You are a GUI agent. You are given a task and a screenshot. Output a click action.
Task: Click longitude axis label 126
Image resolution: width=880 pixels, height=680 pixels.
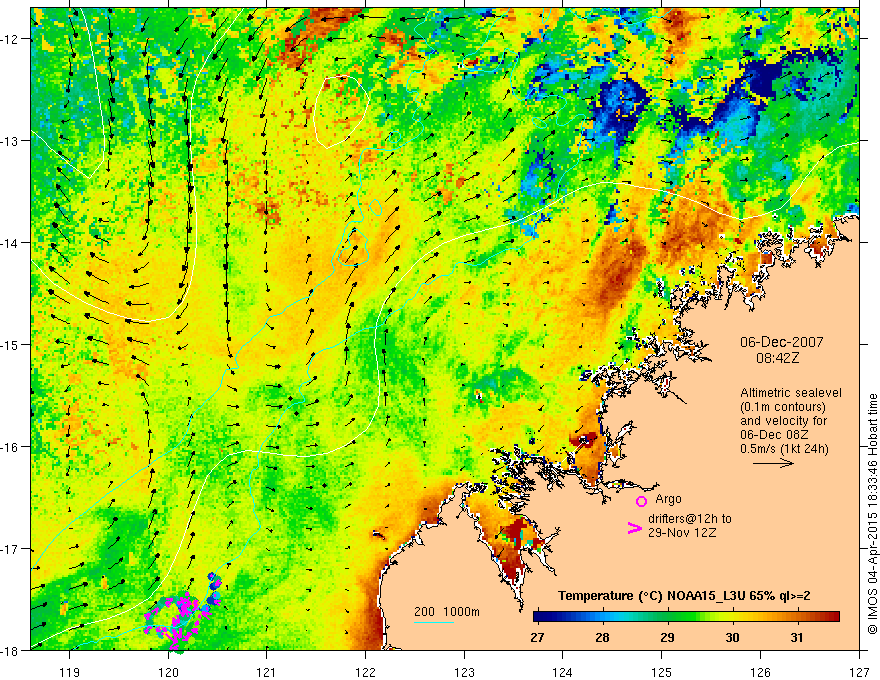coord(760,672)
